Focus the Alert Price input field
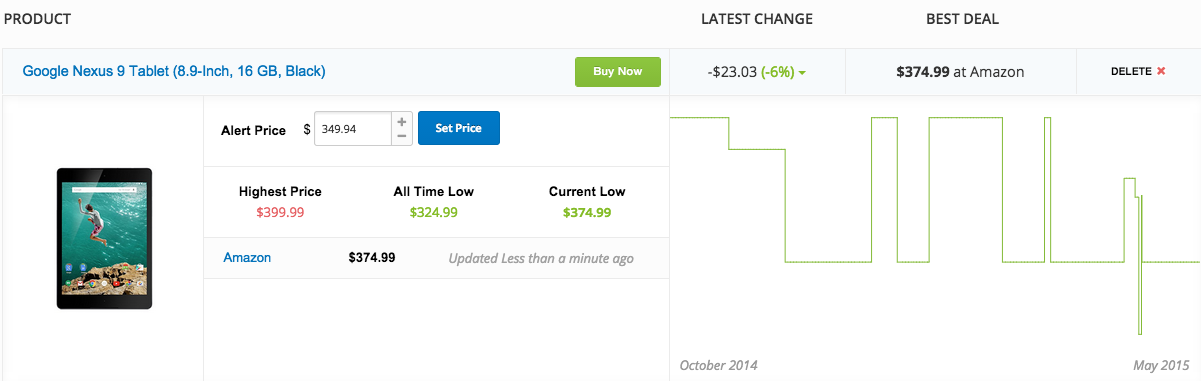This screenshot has height=381, width=1201. click(353, 128)
